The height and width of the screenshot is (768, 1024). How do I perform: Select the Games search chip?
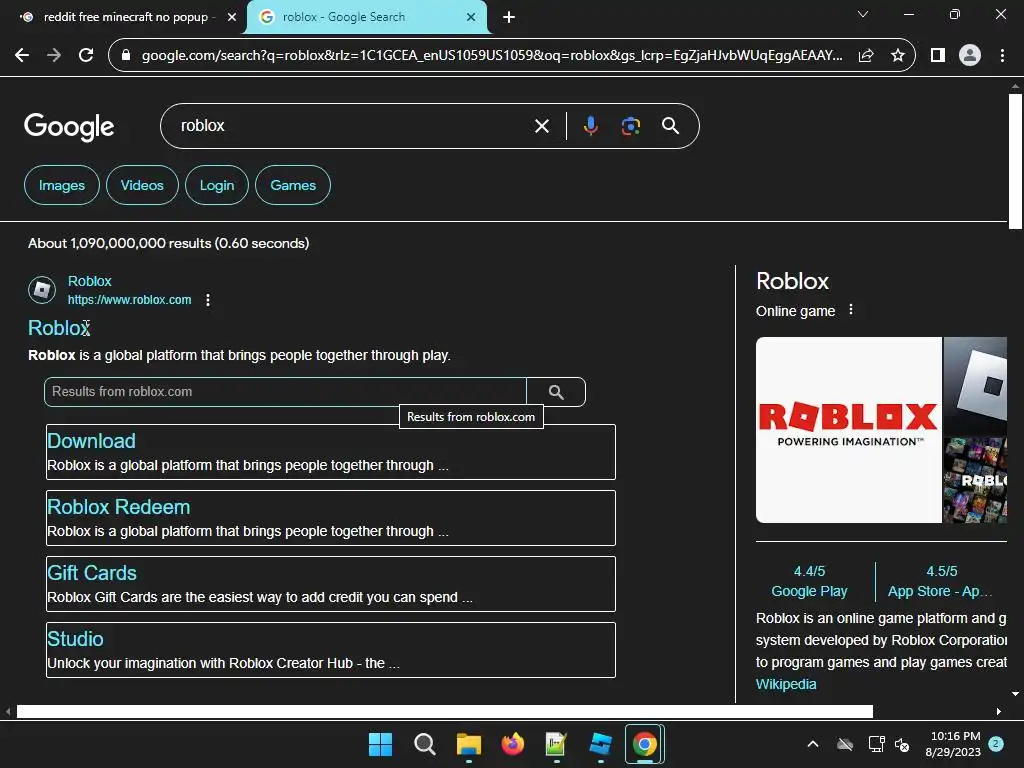pos(293,185)
